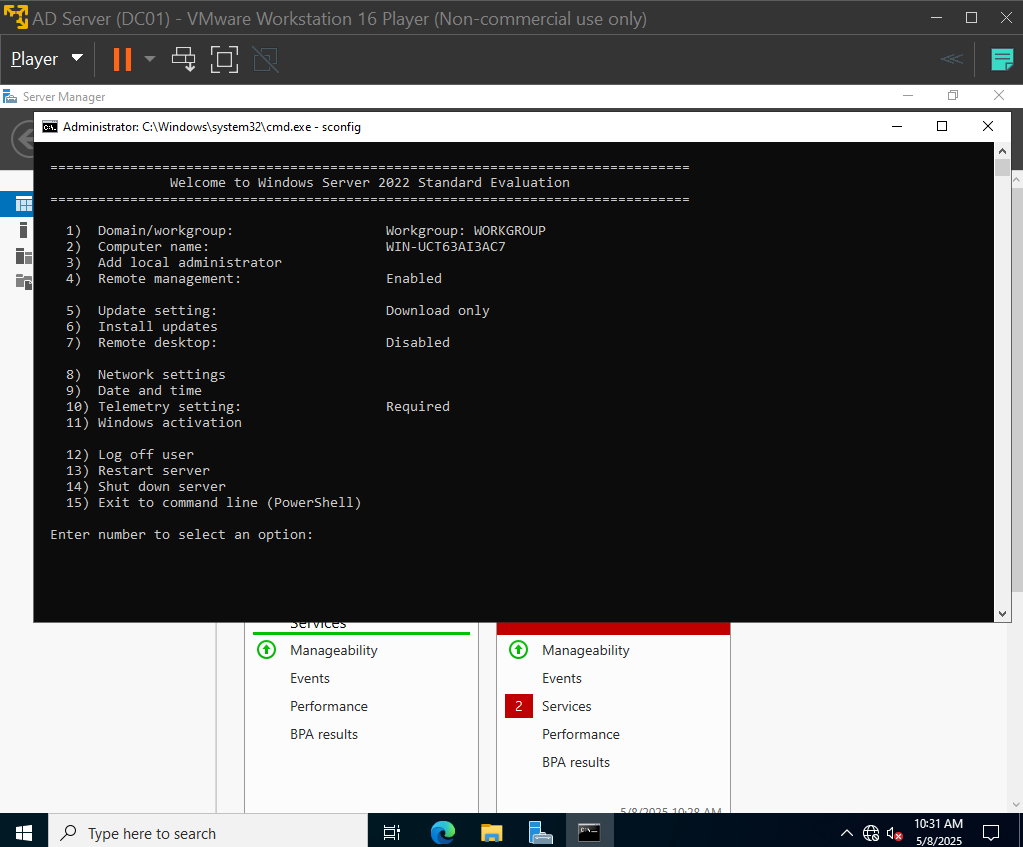Image resolution: width=1023 pixels, height=847 pixels.
Task: Open File Explorer from the taskbar
Action: [x=491, y=833]
